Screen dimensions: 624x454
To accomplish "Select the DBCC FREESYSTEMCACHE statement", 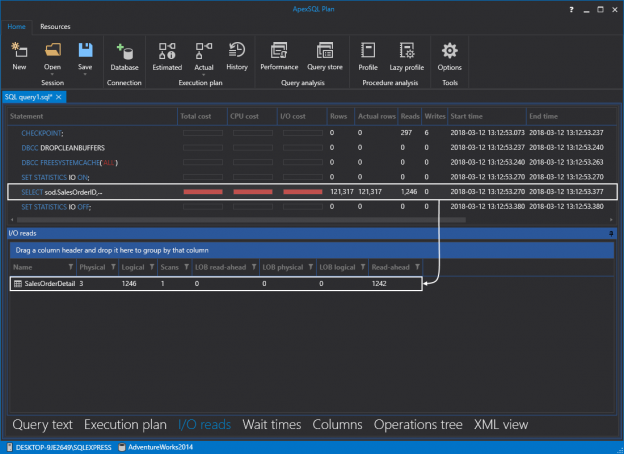I will [x=312, y=162].
